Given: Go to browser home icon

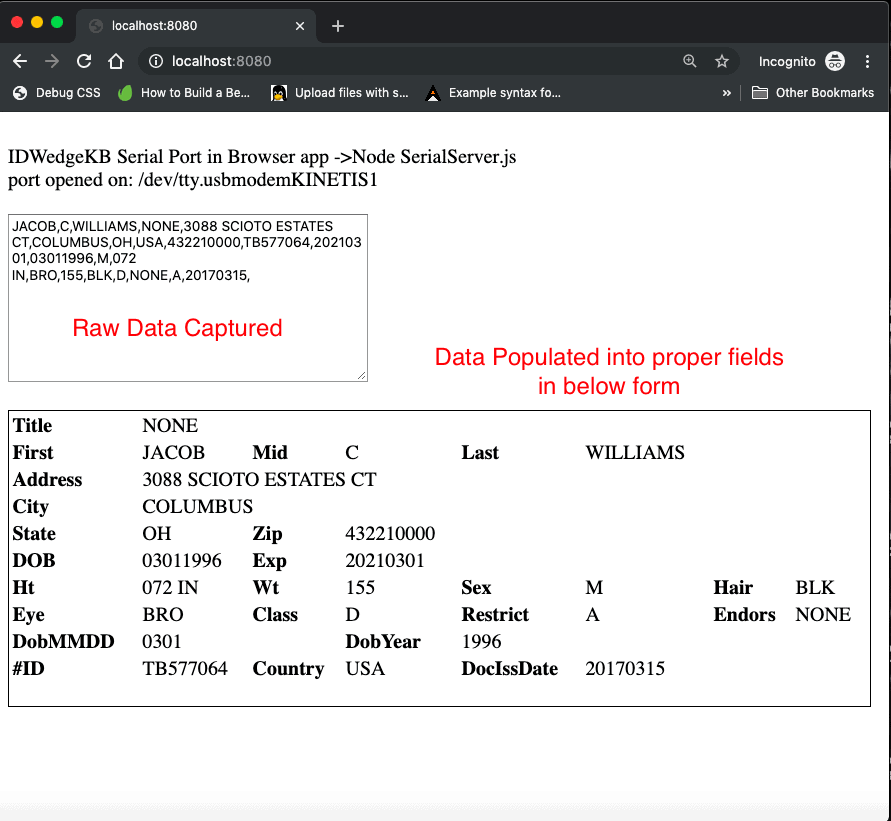Looking at the screenshot, I should click(116, 61).
